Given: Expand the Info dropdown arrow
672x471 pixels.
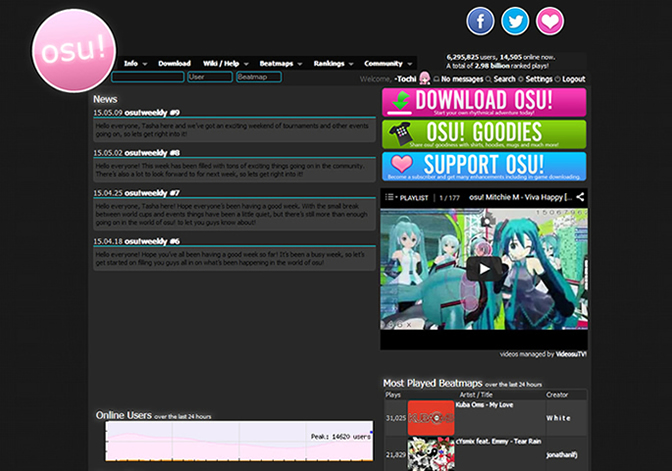Looking at the screenshot, I should click(x=145, y=64).
